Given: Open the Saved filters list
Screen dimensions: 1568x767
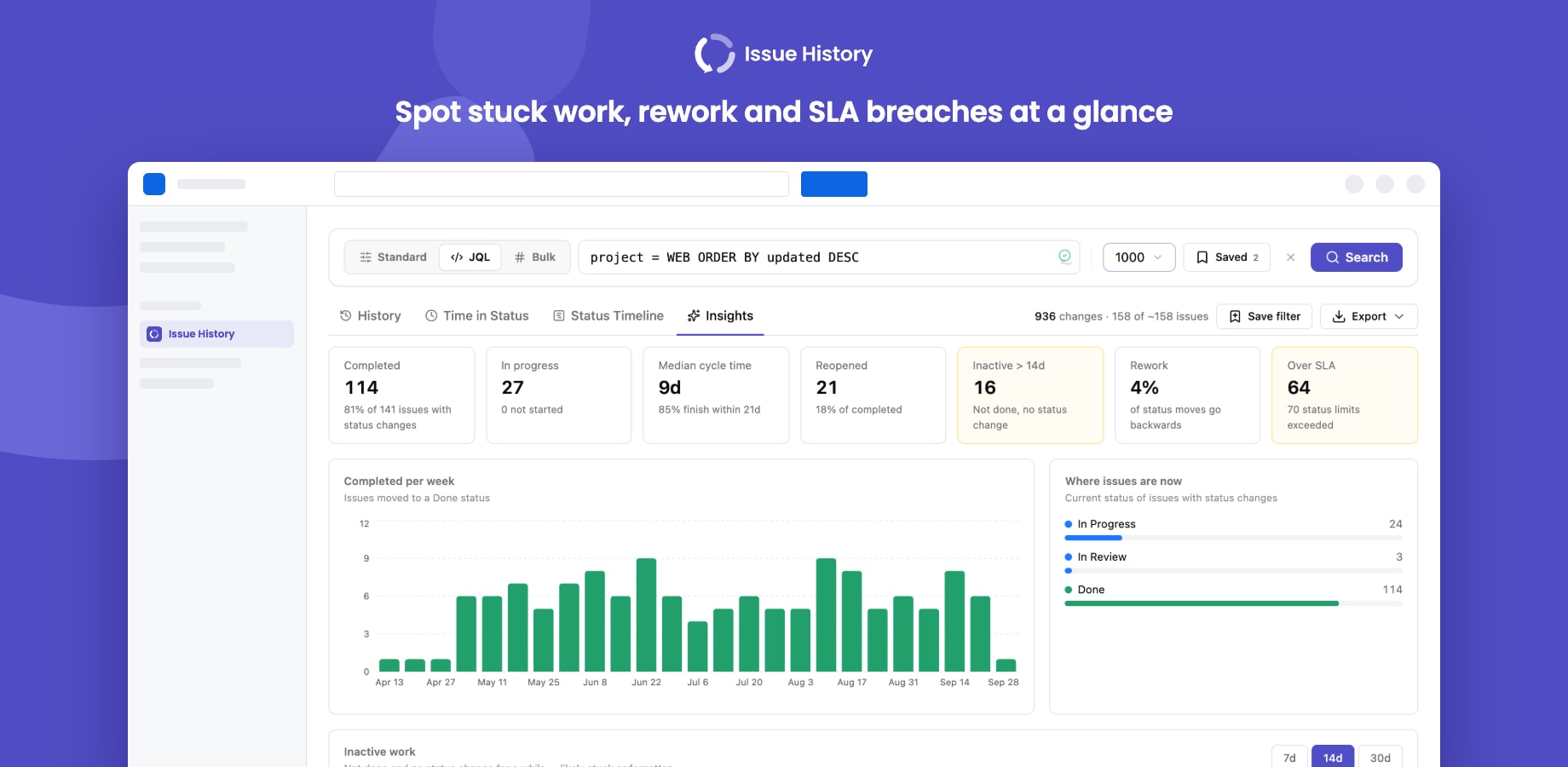Looking at the screenshot, I should 1227,257.
